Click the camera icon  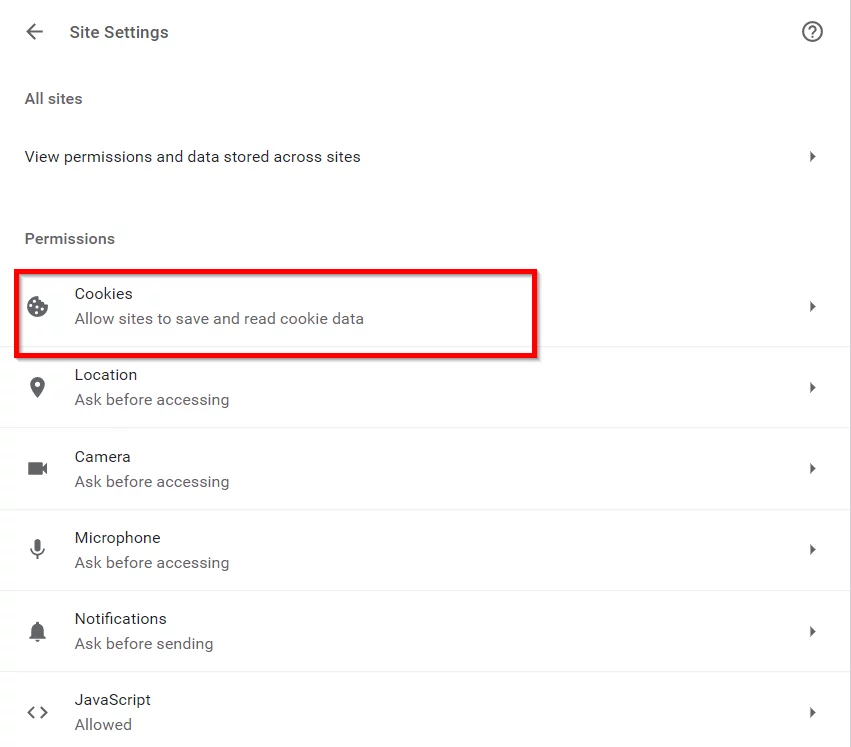(x=37, y=469)
